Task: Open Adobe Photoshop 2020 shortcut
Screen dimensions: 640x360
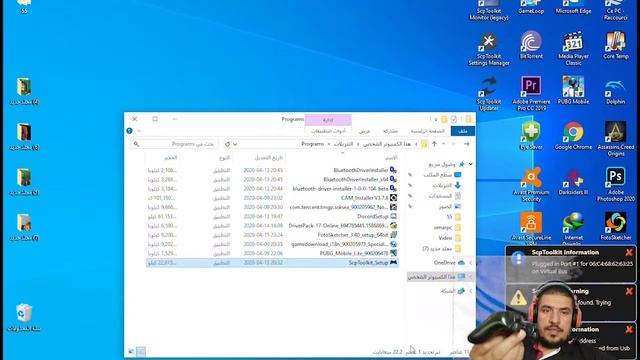Action: [x=616, y=184]
